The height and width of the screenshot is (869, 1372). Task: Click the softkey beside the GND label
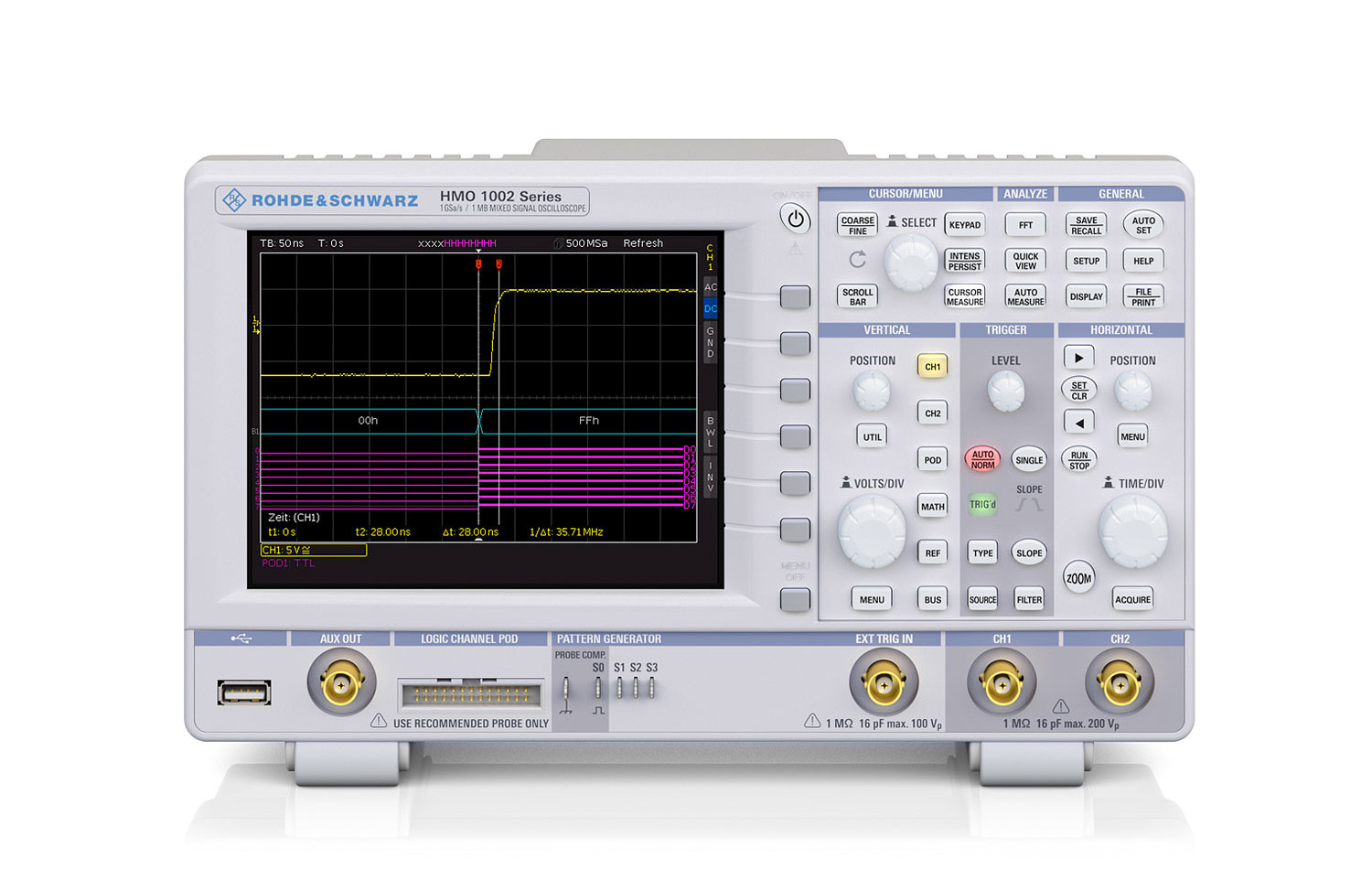point(795,343)
